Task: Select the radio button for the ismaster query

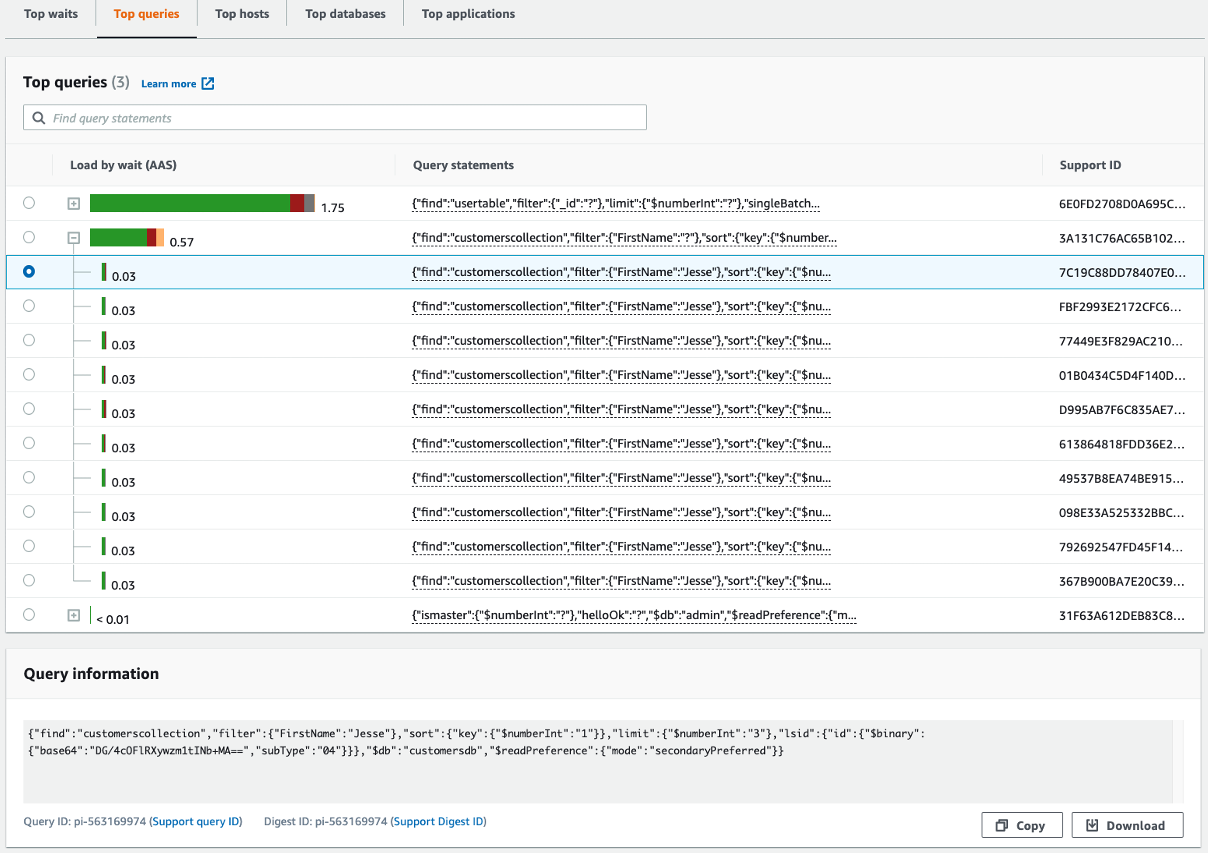Action: [x=29, y=613]
